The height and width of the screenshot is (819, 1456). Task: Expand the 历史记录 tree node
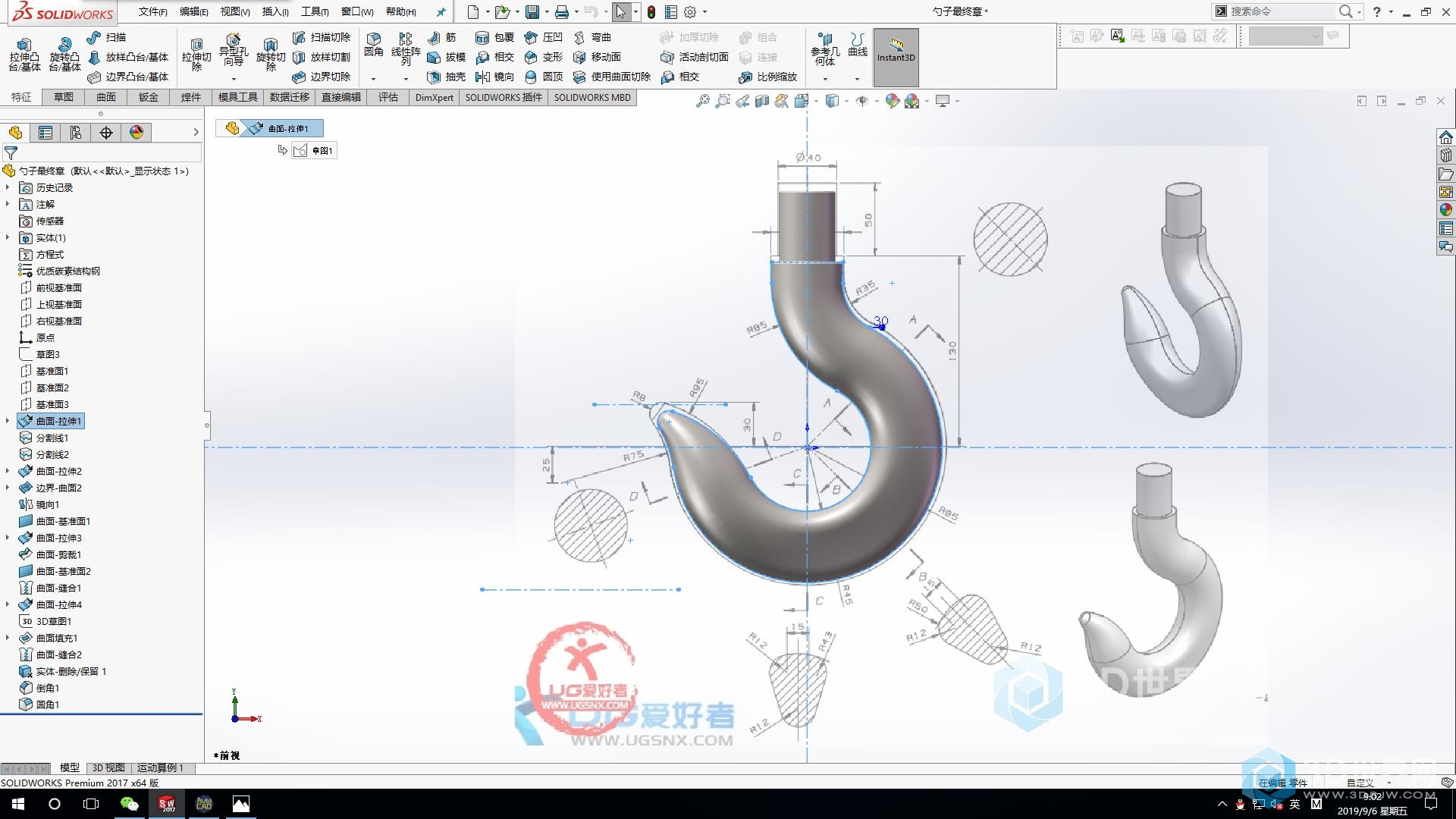click(x=8, y=187)
